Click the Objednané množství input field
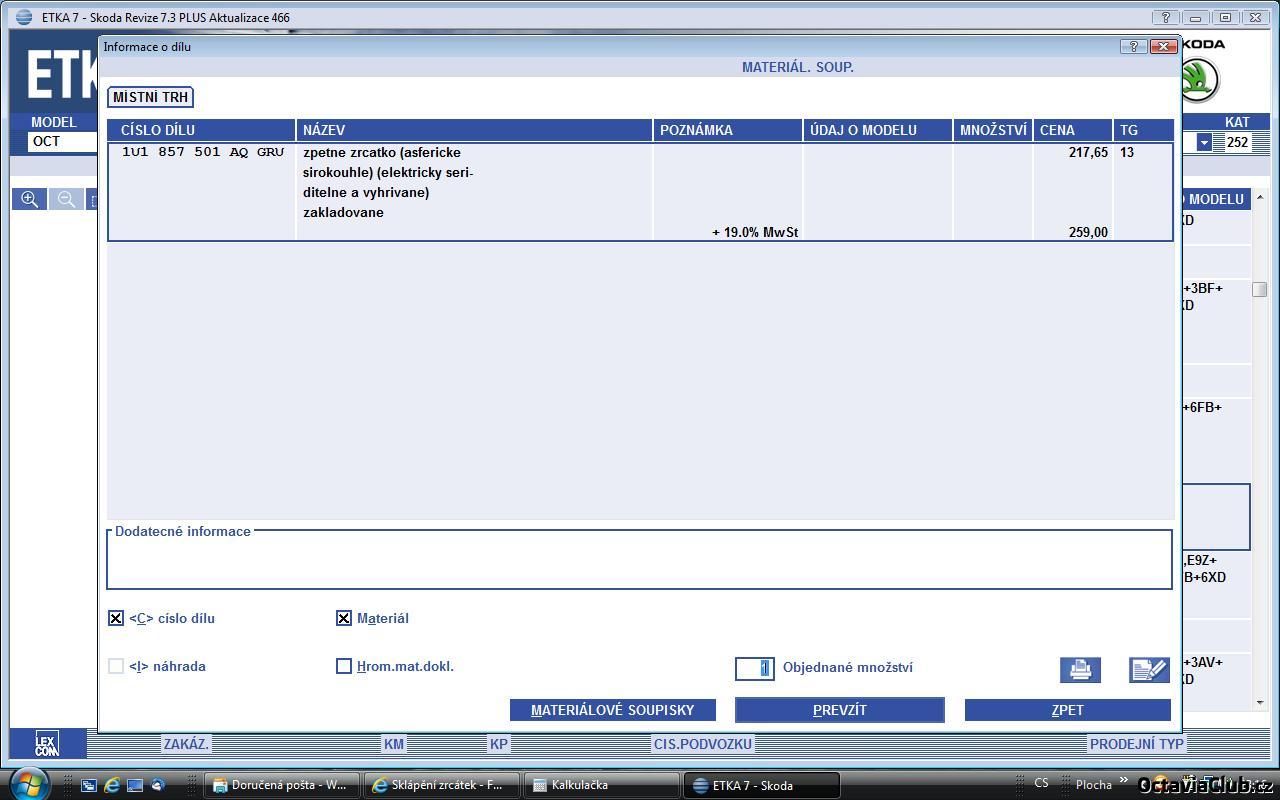 coord(755,668)
